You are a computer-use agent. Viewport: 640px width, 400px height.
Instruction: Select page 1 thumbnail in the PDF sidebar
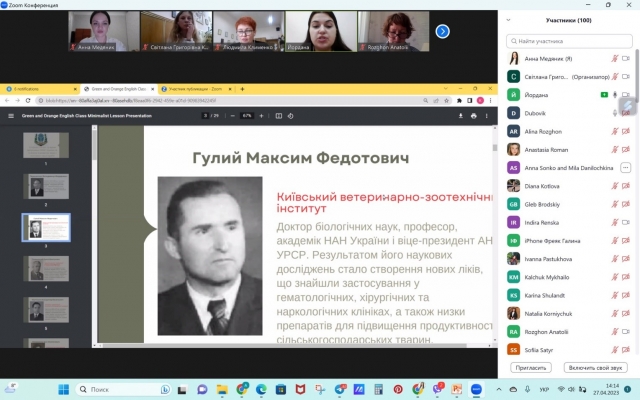pos(46,145)
